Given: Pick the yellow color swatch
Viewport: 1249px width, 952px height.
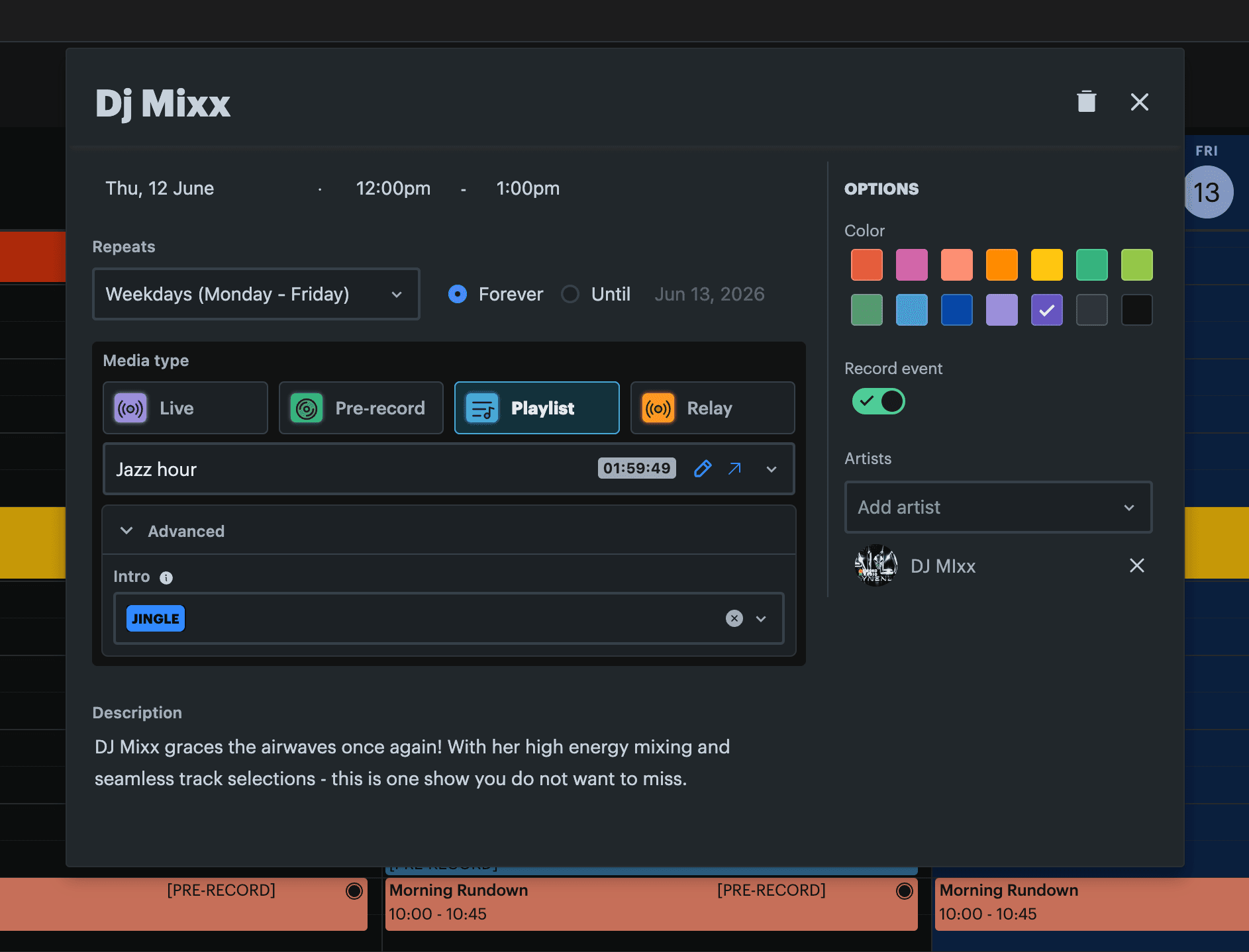Looking at the screenshot, I should 1046,265.
